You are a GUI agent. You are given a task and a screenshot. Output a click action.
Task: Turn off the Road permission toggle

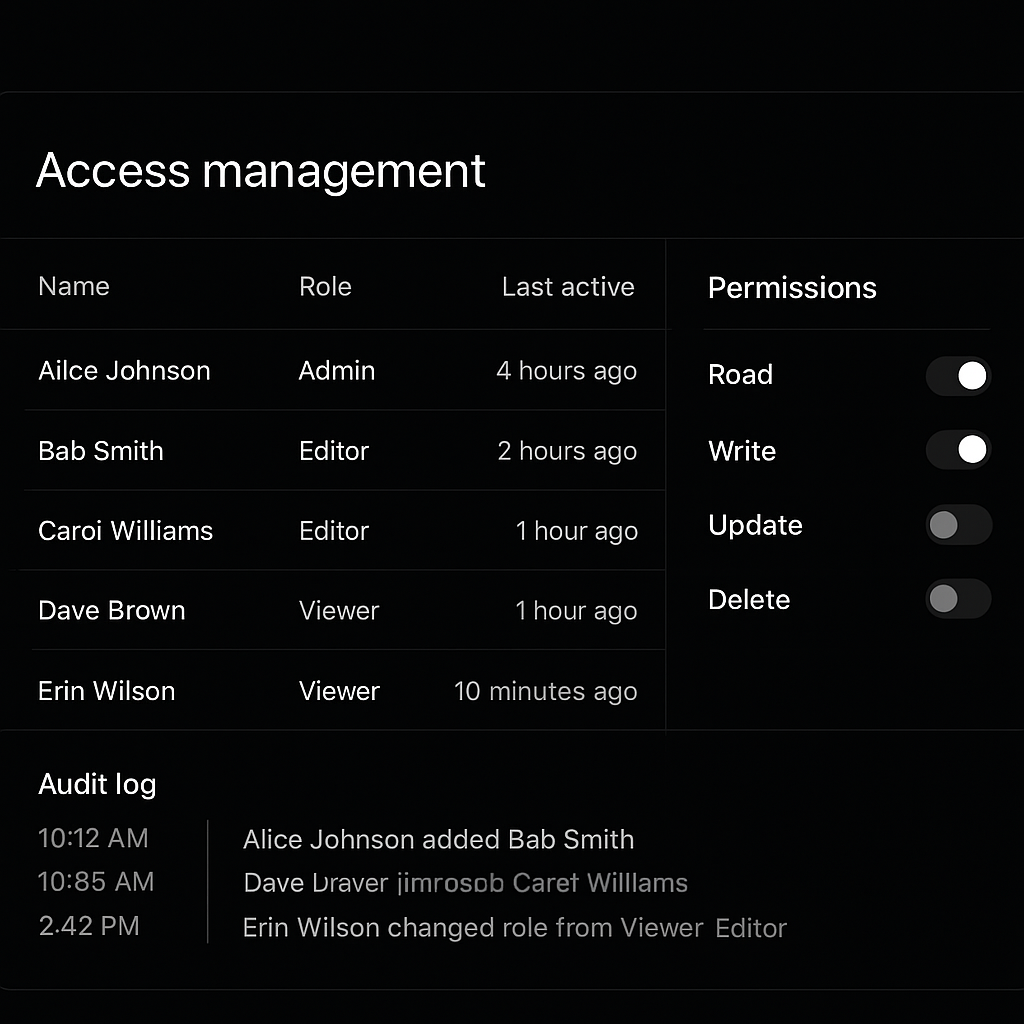(958, 376)
